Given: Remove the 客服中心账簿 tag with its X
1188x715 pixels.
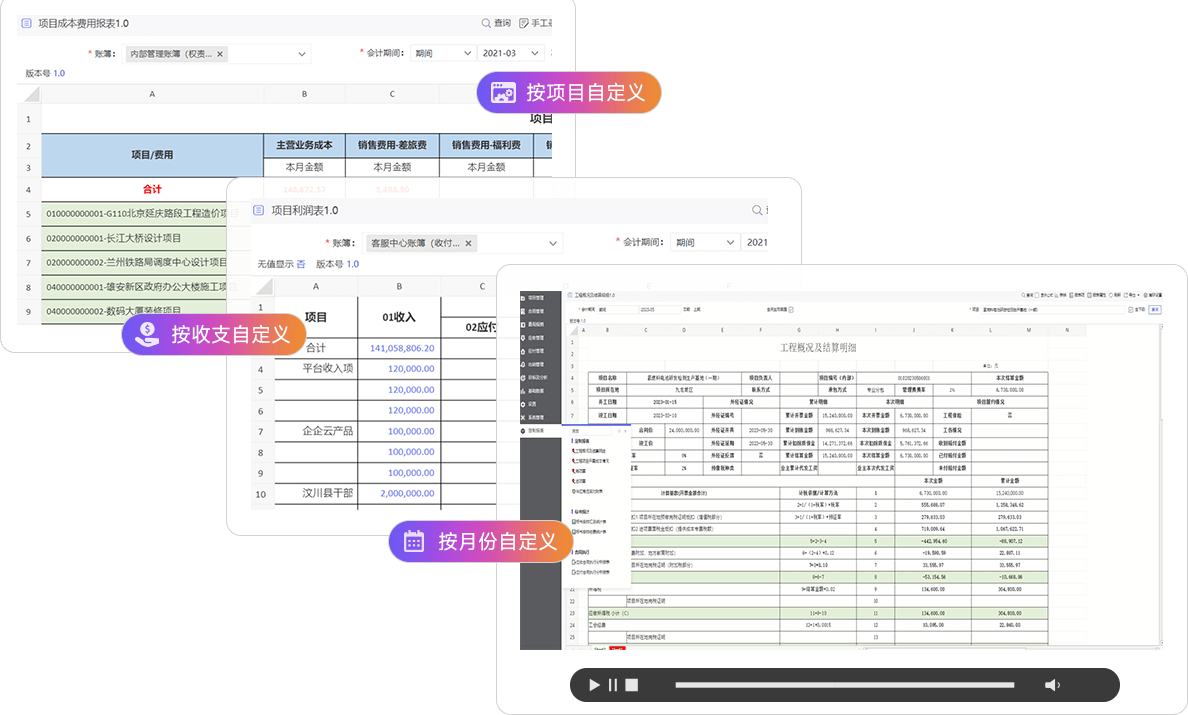Looking at the screenshot, I should (468, 243).
